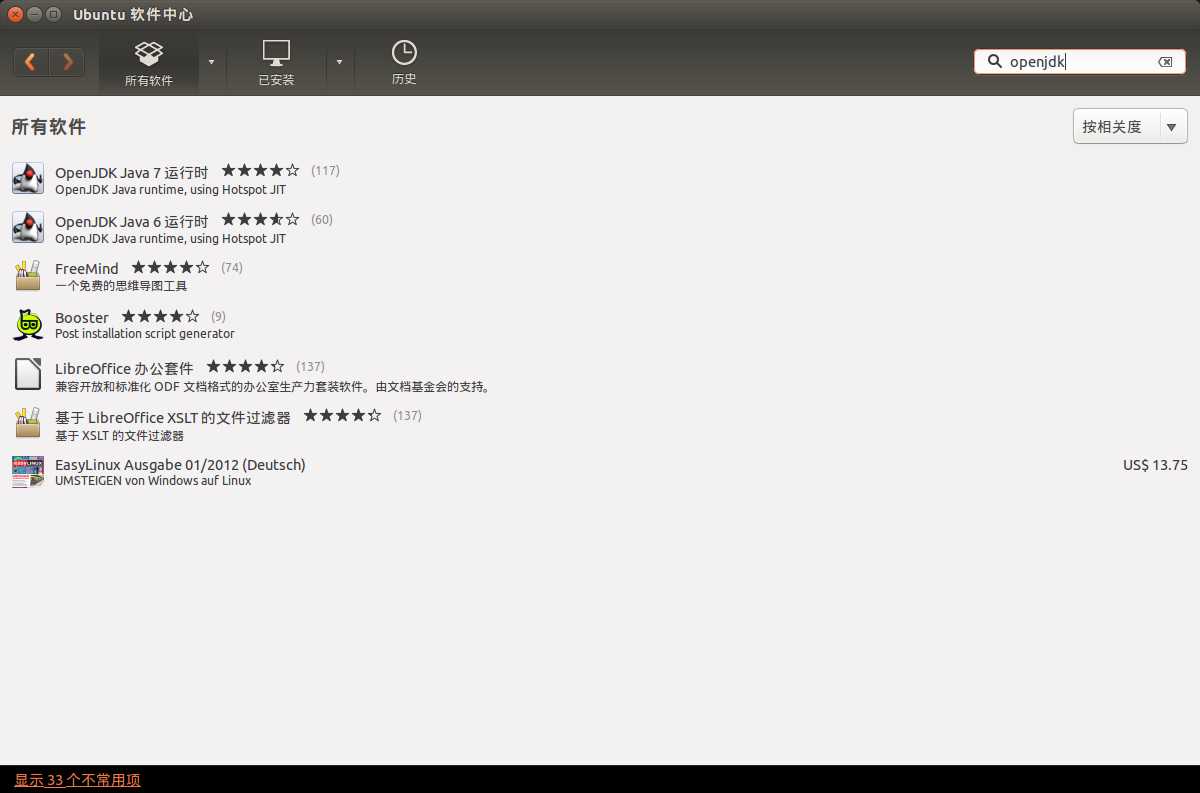
Task: Click the OpenJDK Java 7 icon
Action: [28, 178]
